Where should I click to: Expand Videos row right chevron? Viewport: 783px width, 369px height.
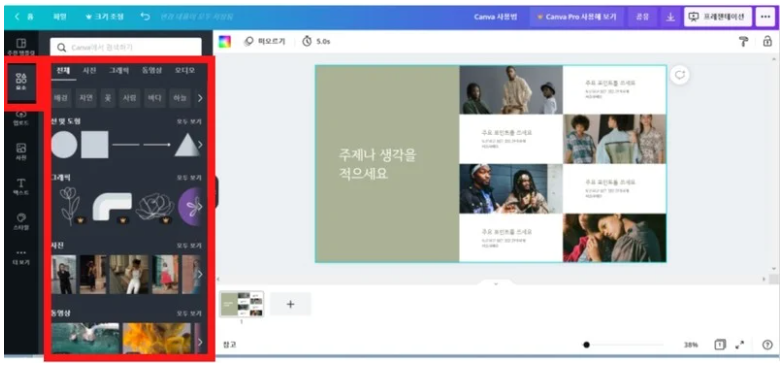pyautogui.click(x=200, y=342)
